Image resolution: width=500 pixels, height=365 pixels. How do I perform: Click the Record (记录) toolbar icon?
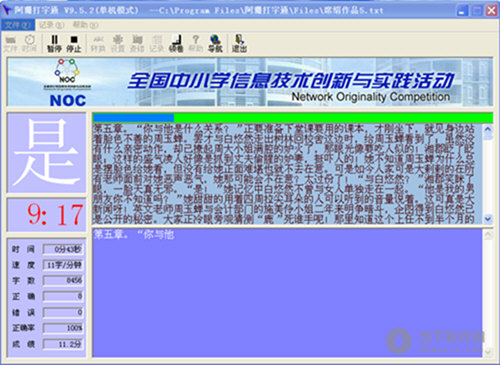156,44
